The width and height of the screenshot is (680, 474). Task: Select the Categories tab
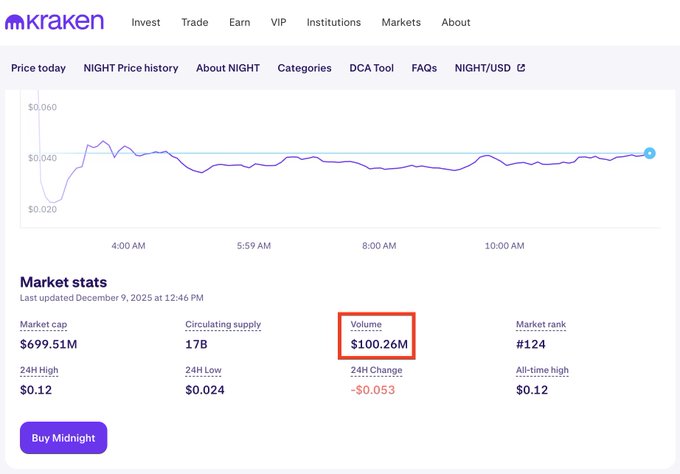click(304, 68)
